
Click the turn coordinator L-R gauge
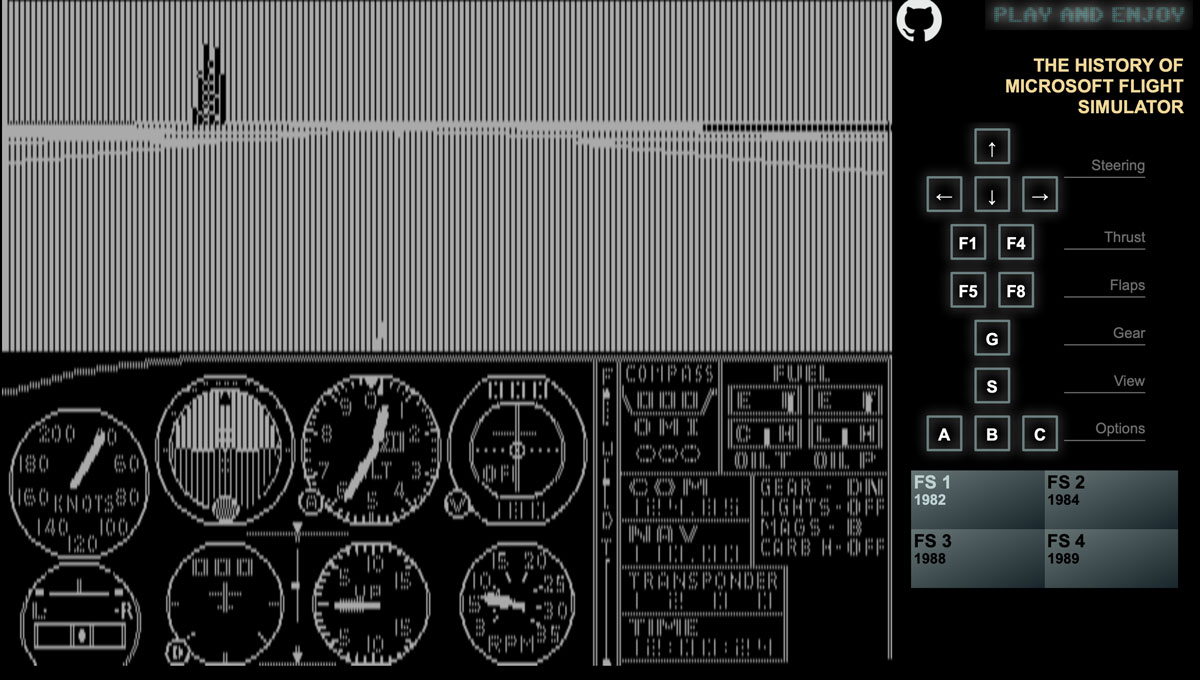(x=79, y=614)
